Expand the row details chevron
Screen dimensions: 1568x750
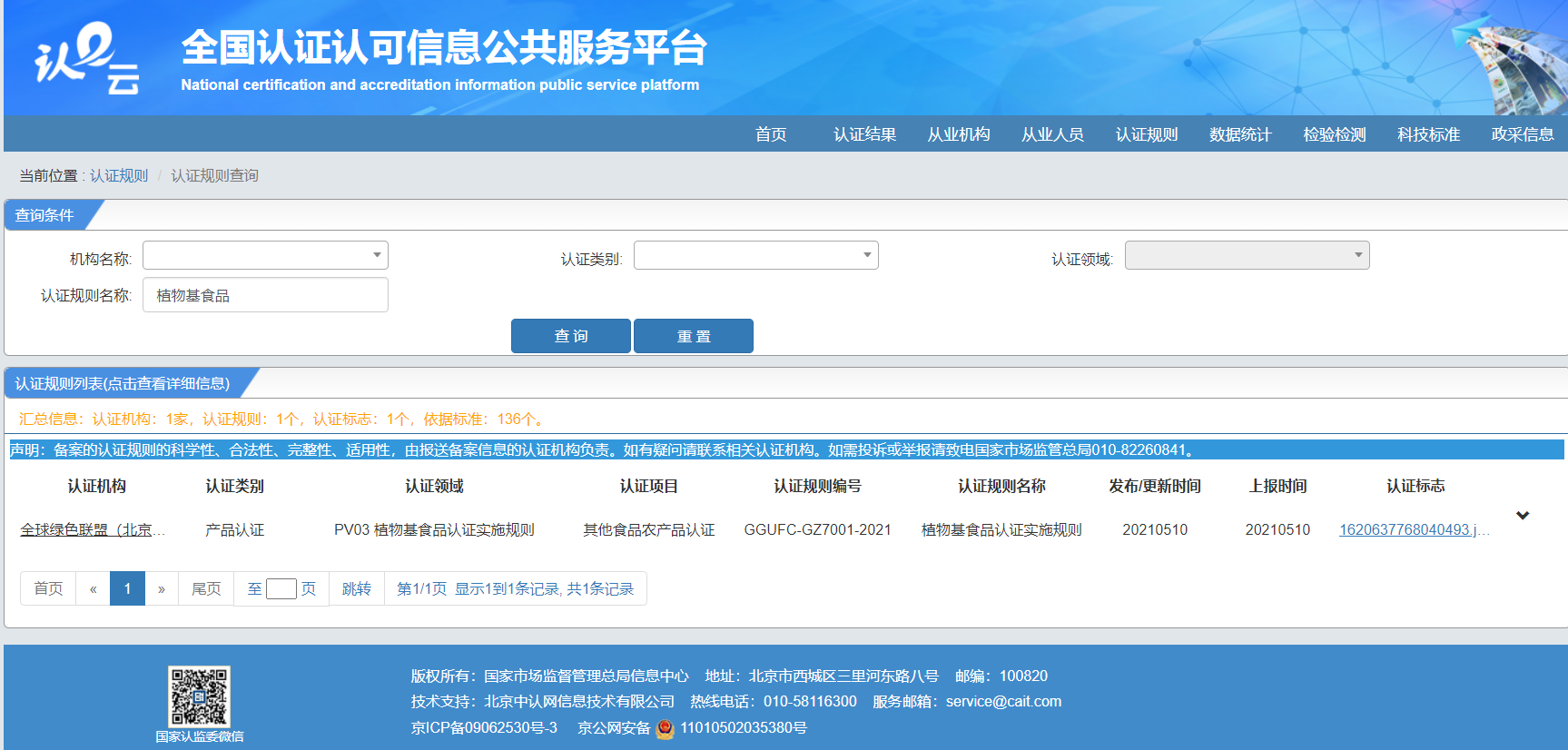[1523, 516]
